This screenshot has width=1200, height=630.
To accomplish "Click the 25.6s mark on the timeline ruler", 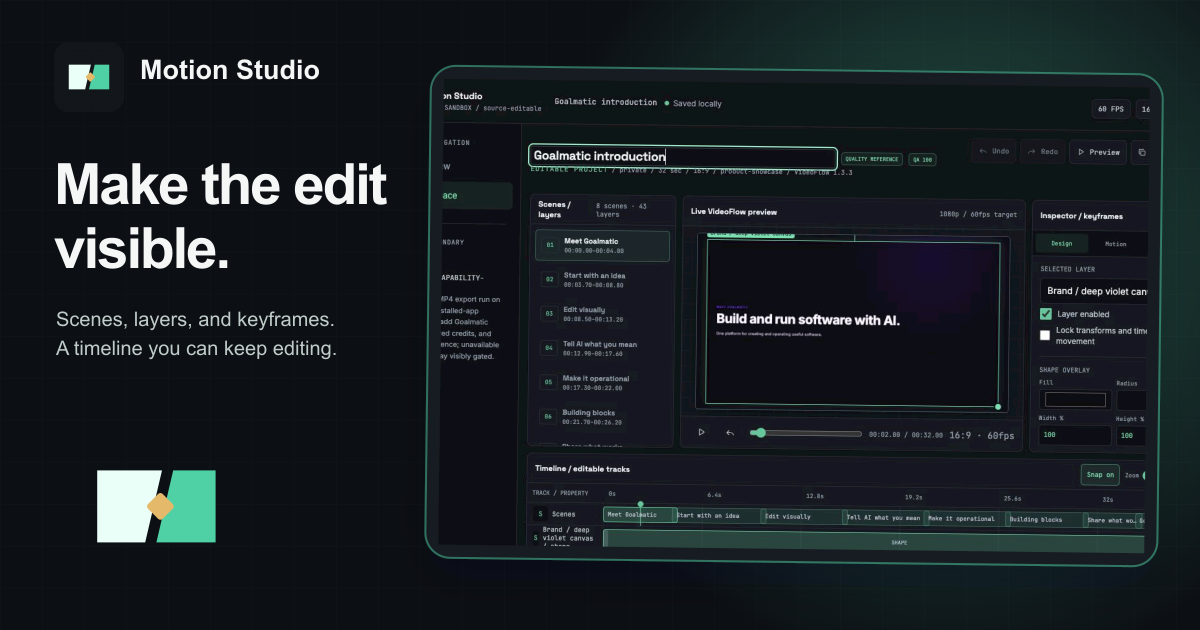I will [x=1012, y=497].
